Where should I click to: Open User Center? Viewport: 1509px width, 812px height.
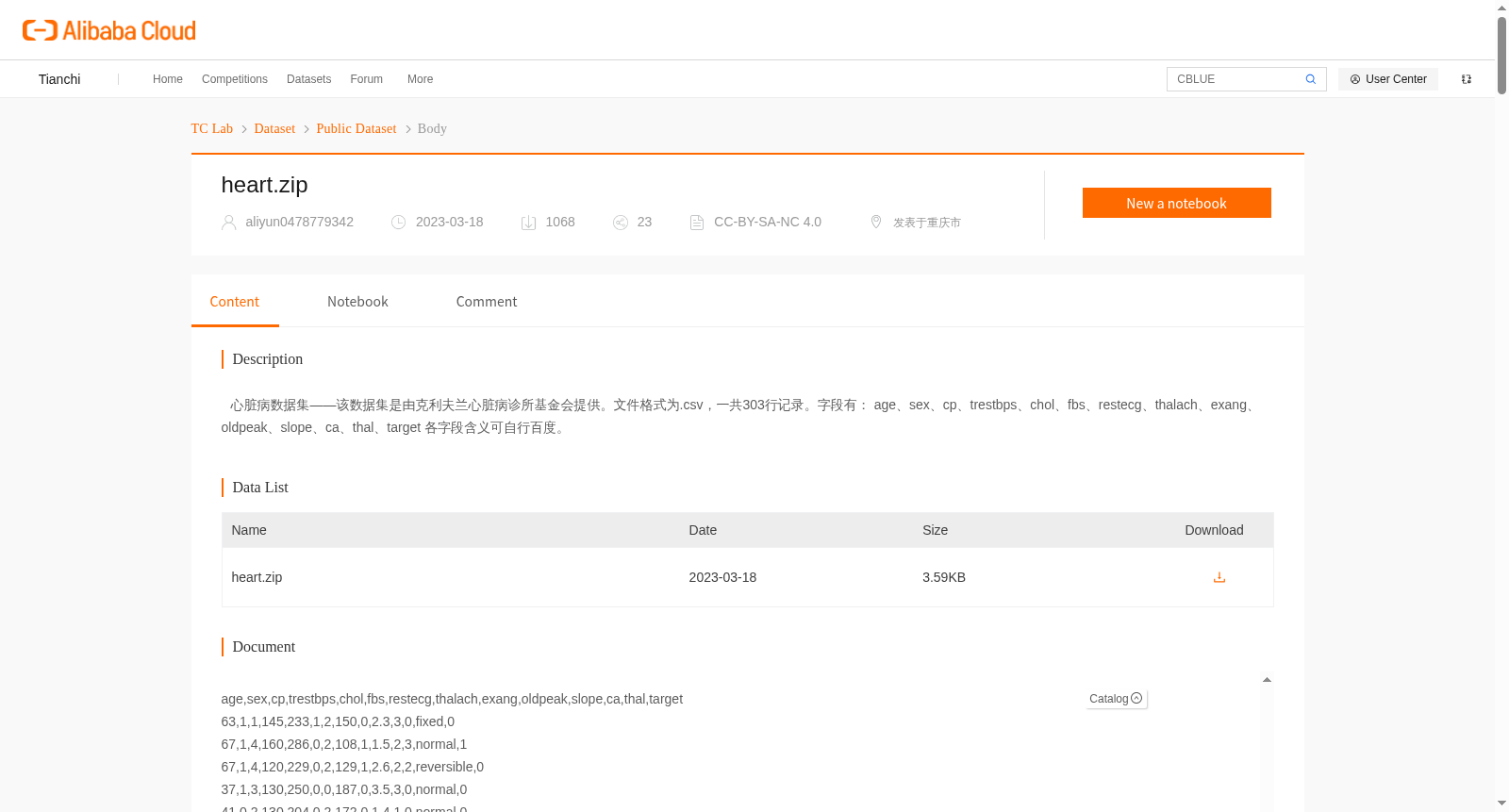click(x=1388, y=79)
